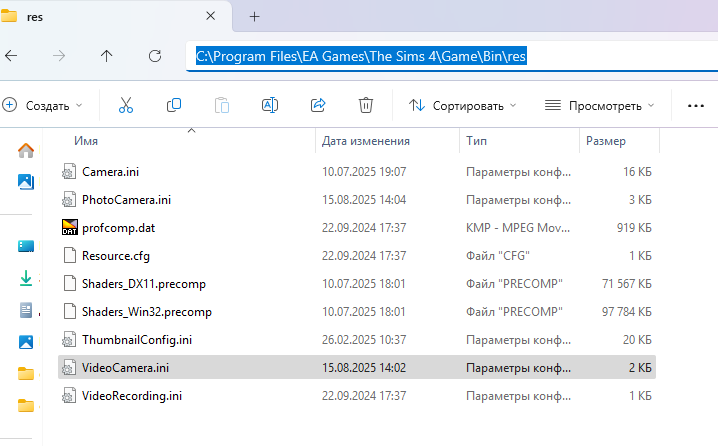Rename the selected file

(270, 105)
